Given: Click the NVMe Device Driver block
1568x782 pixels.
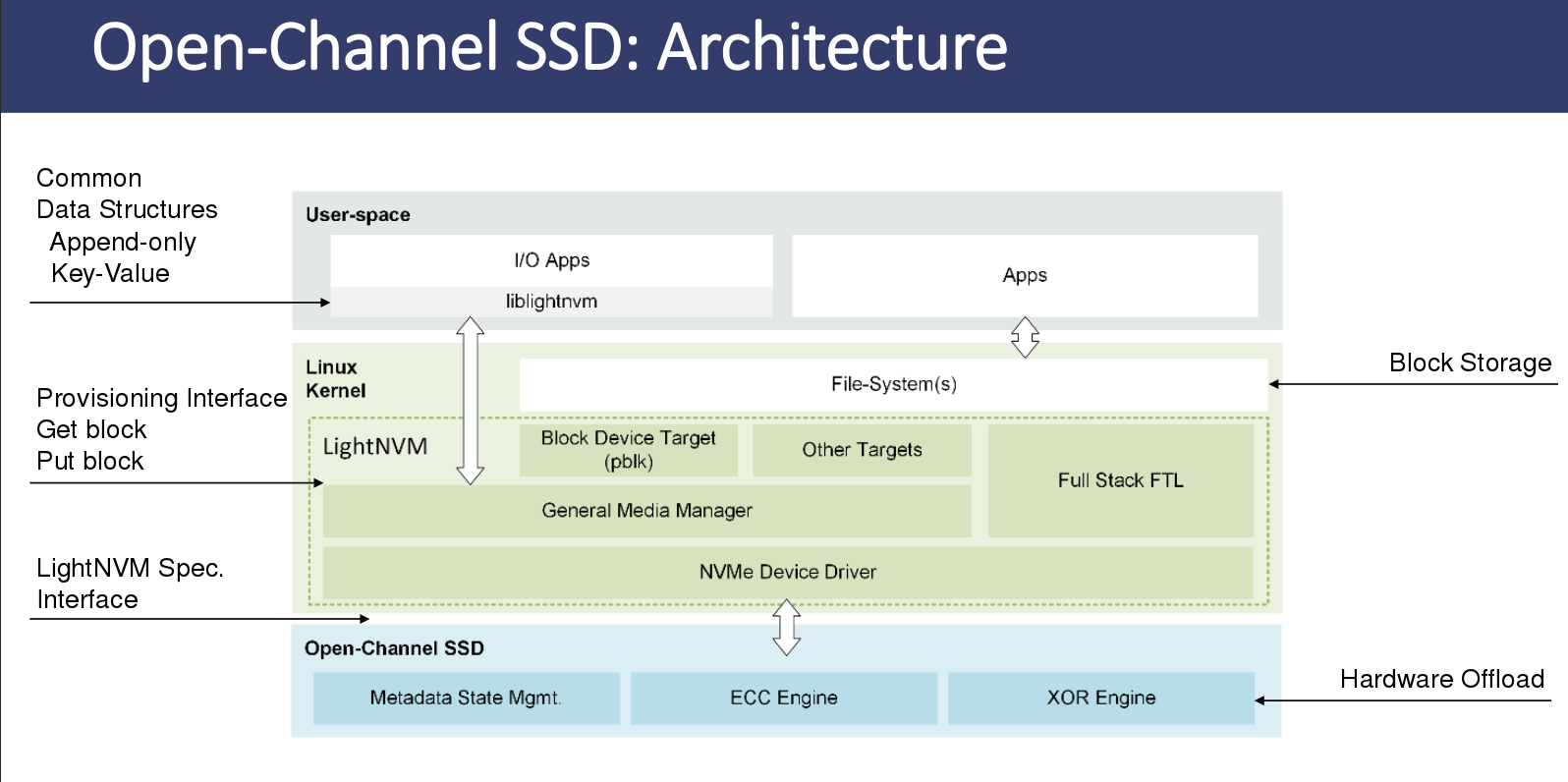Looking at the screenshot, I should (788, 572).
